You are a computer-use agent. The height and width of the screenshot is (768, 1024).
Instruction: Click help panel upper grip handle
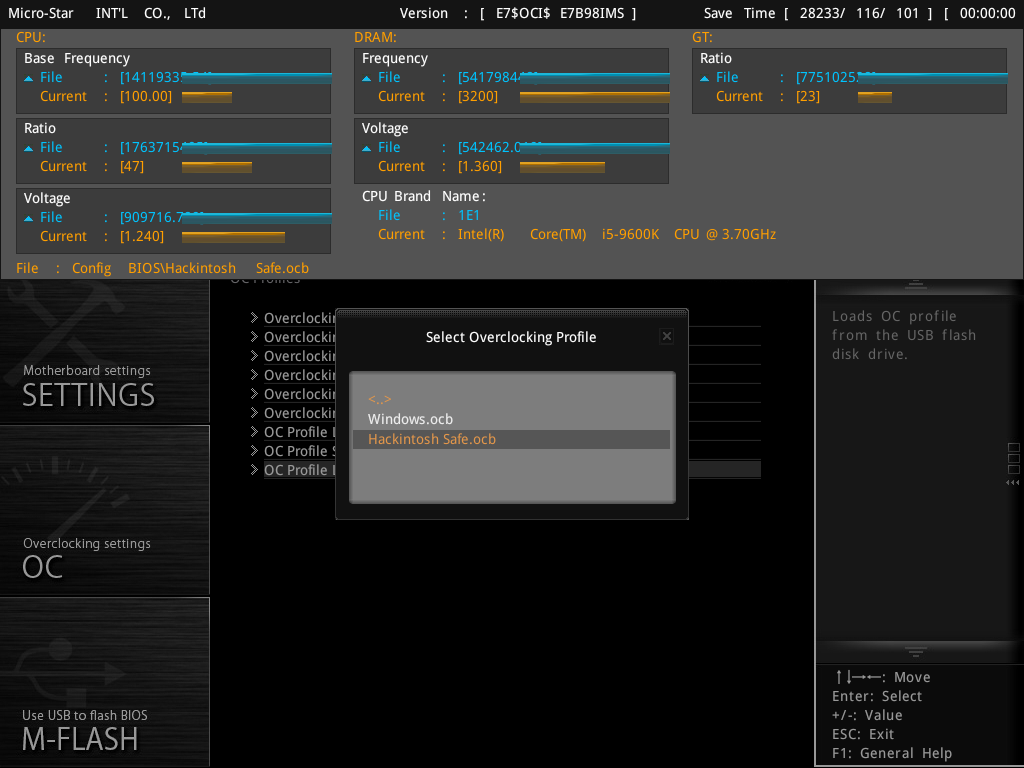[x=916, y=285]
